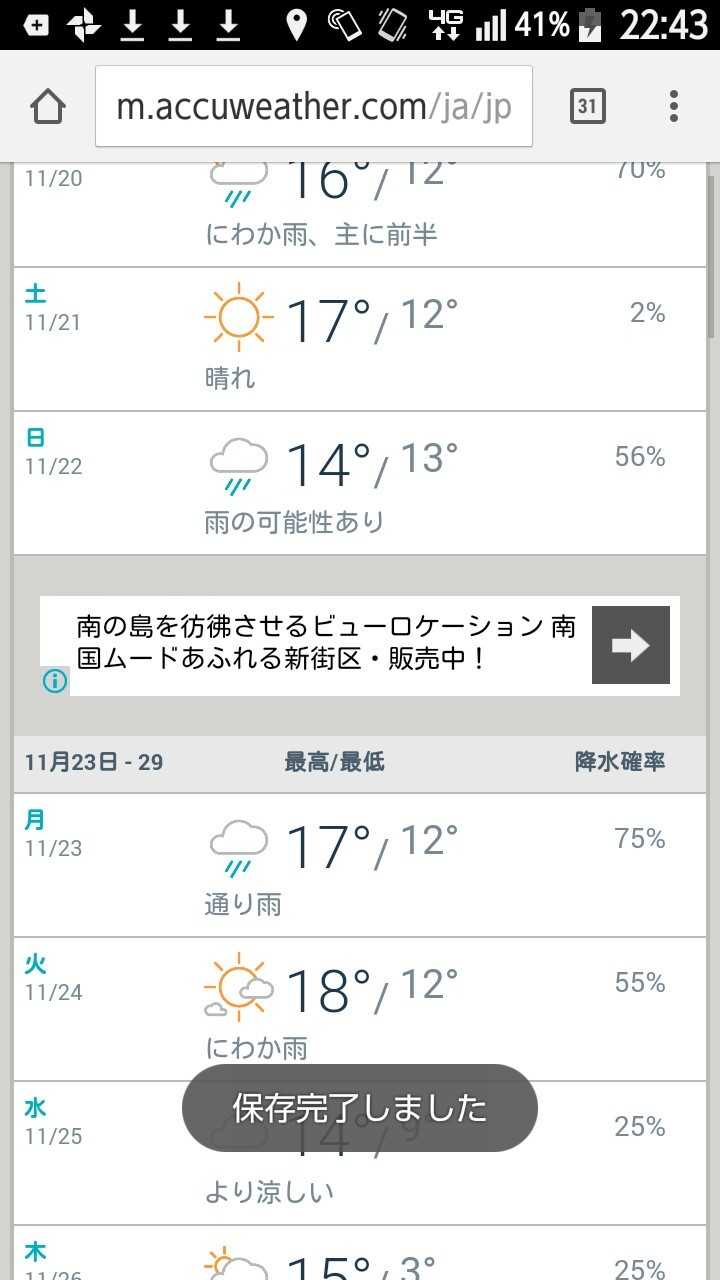Screen dimensions: 720x1280
Task: Click the ad info icon
Action: click(x=55, y=681)
